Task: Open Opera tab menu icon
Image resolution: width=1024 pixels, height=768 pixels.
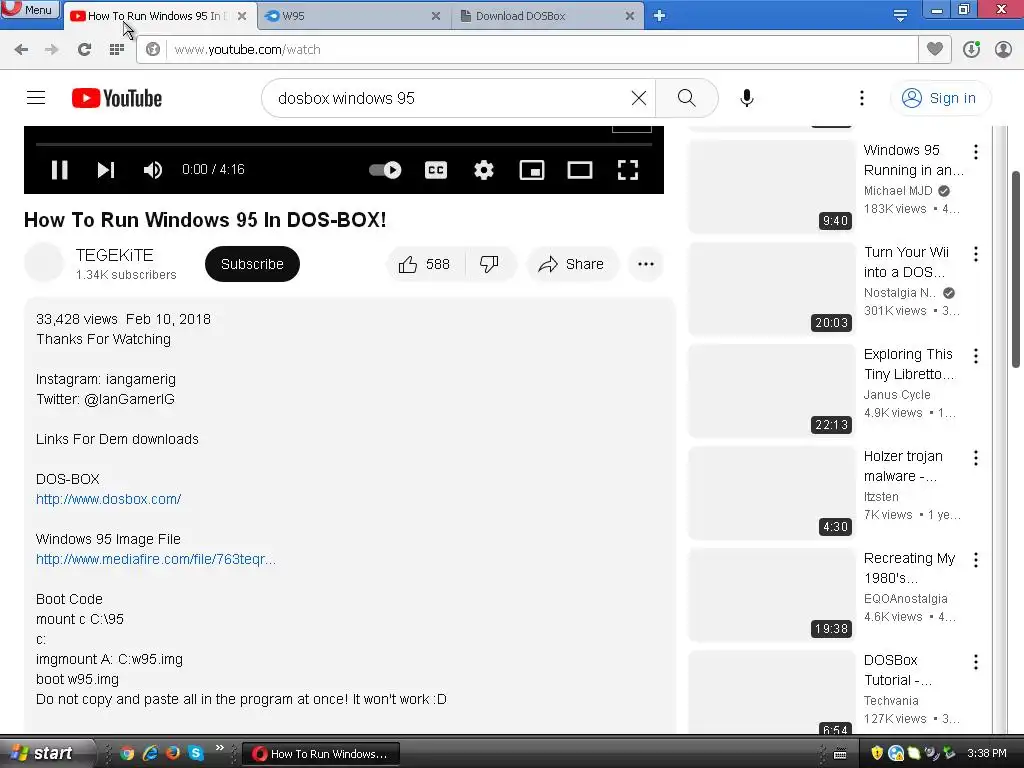Action: click(x=901, y=15)
